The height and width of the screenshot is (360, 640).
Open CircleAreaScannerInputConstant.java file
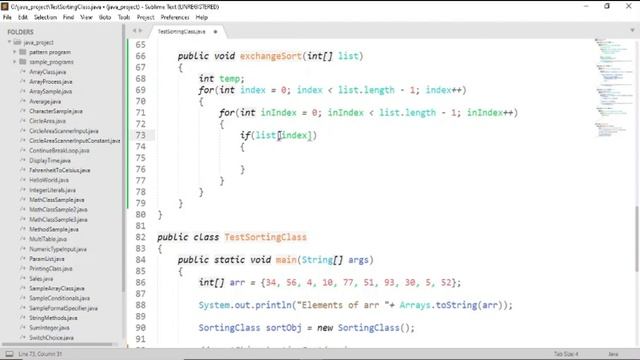[74, 141]
